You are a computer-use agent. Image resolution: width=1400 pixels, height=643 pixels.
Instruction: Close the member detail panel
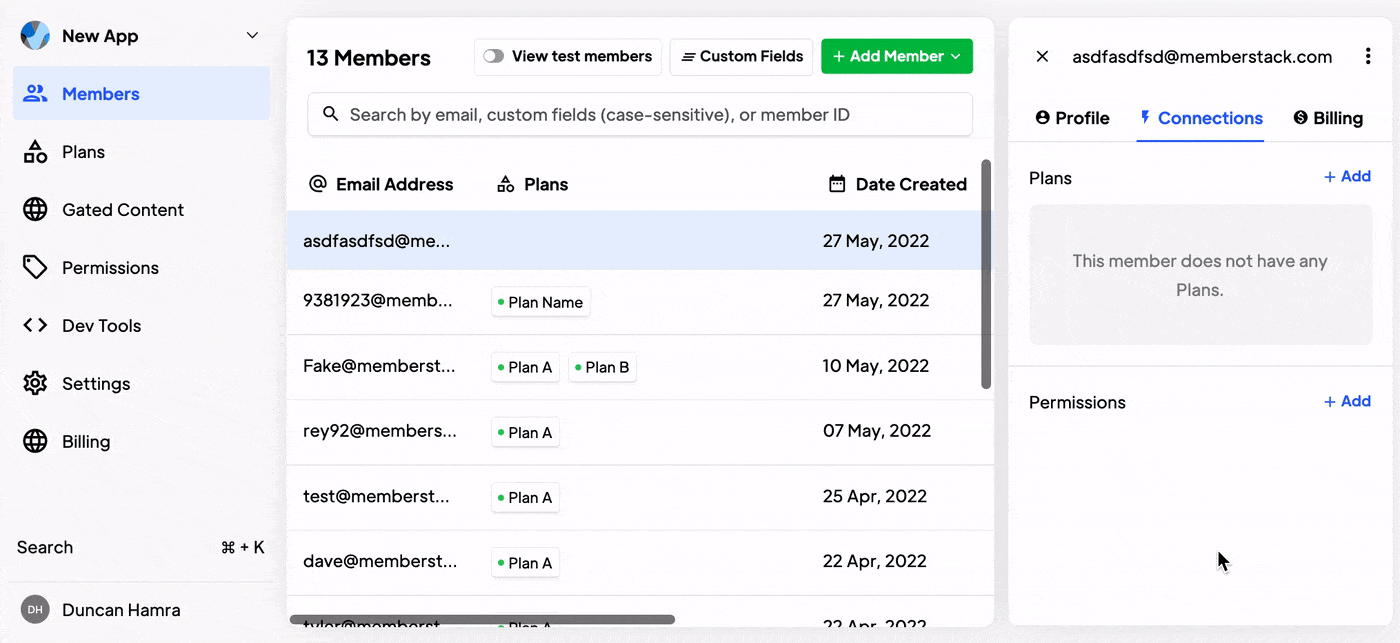click(x=1042, y=57)
